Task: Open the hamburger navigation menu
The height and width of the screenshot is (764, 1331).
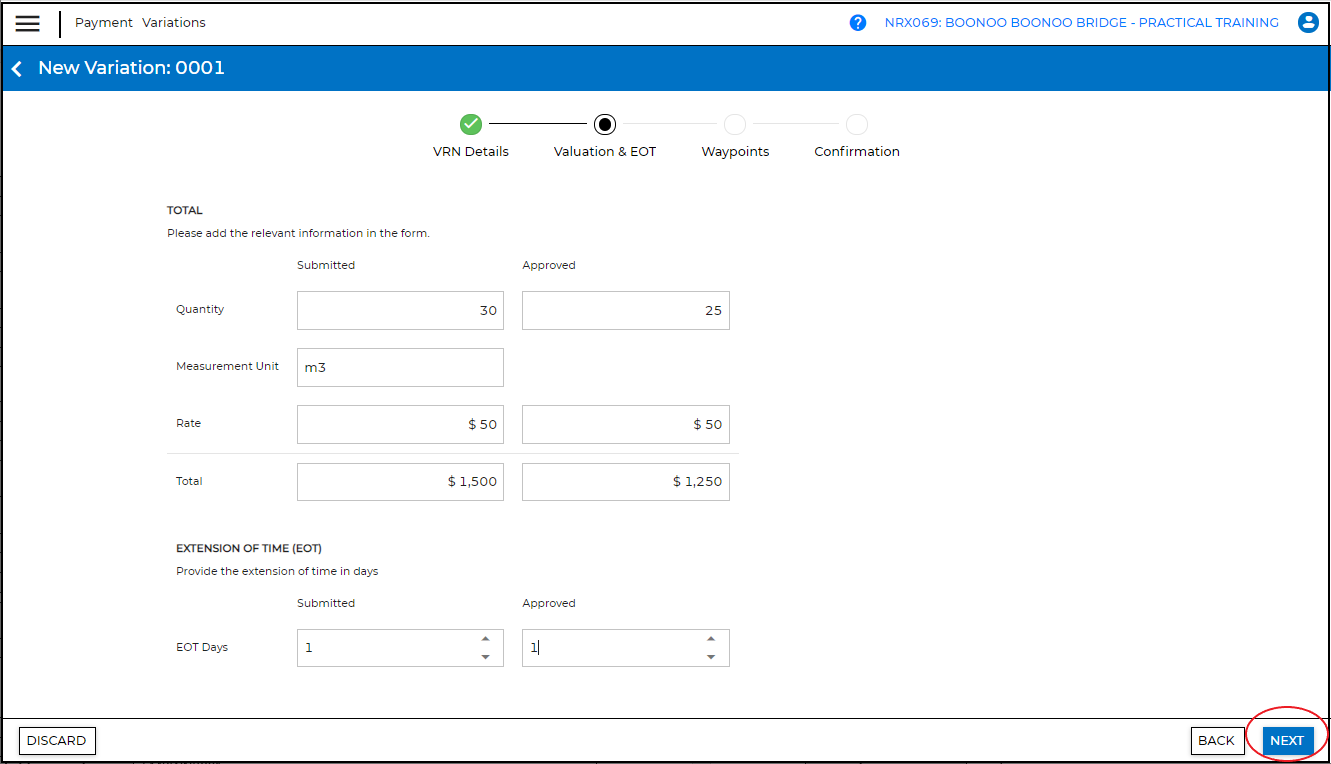Action: click(28, 23)
